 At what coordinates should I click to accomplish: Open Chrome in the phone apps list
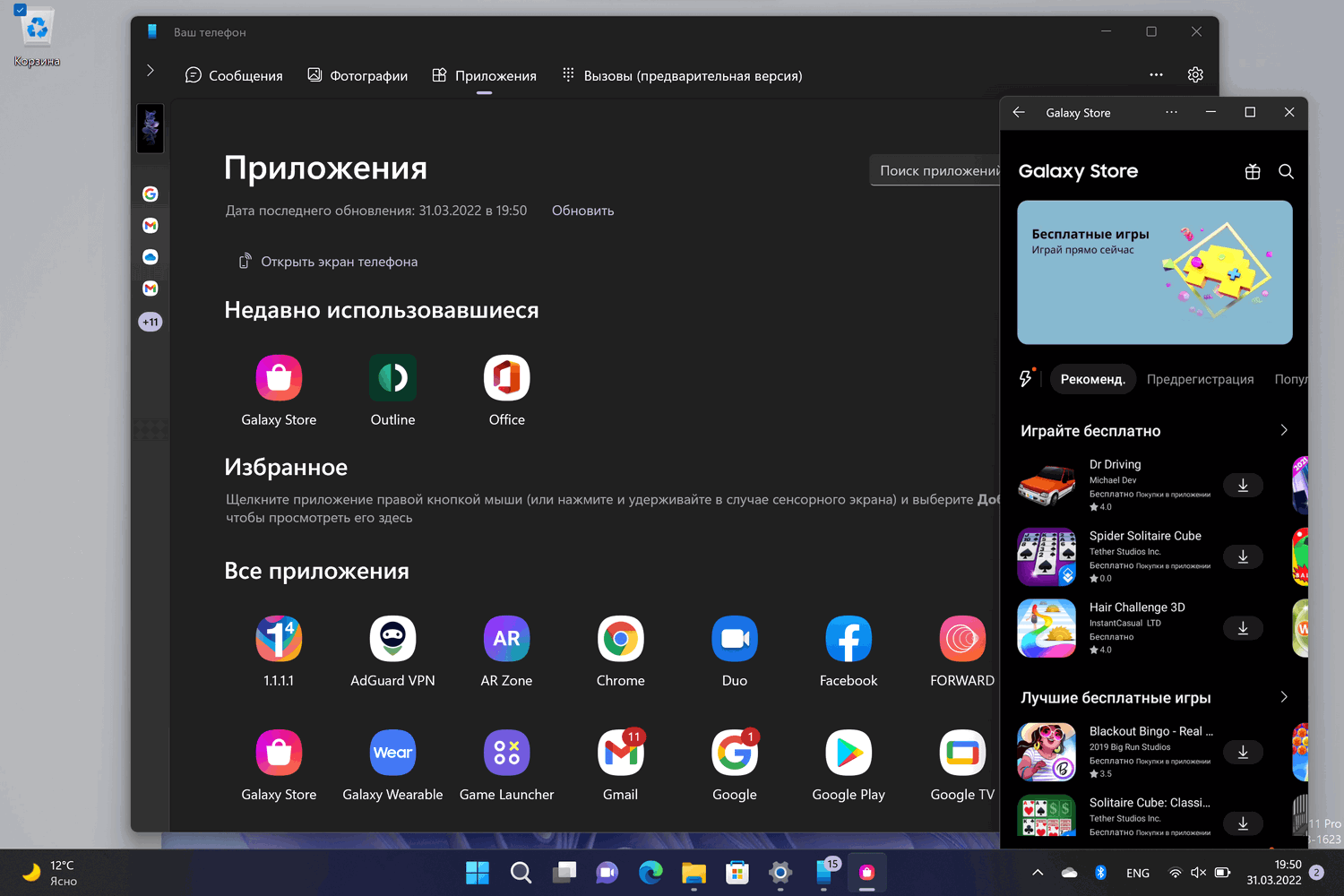(621, 639)
